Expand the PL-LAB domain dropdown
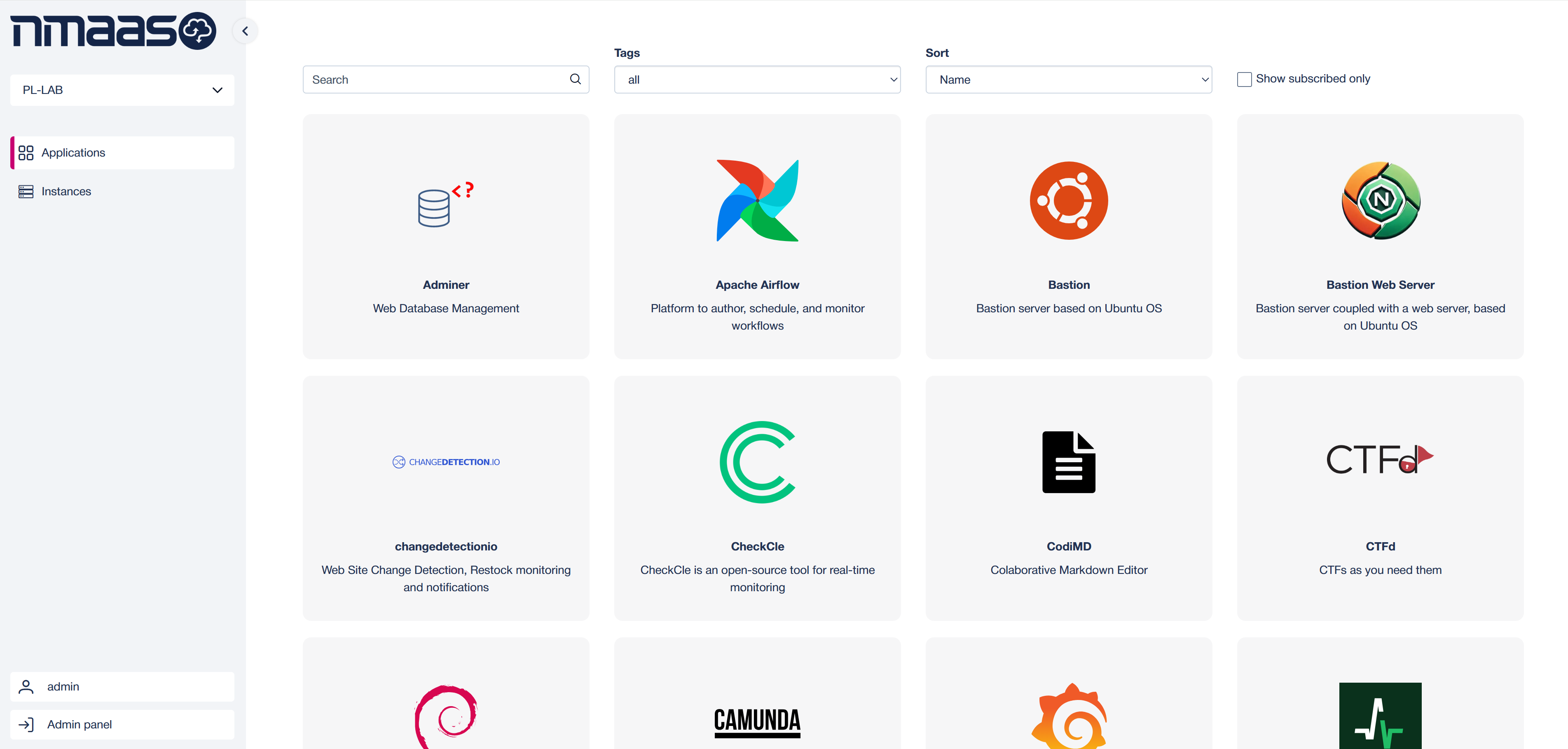The image size is (1568, 749). pyautogui.click(x=122, y=90)
